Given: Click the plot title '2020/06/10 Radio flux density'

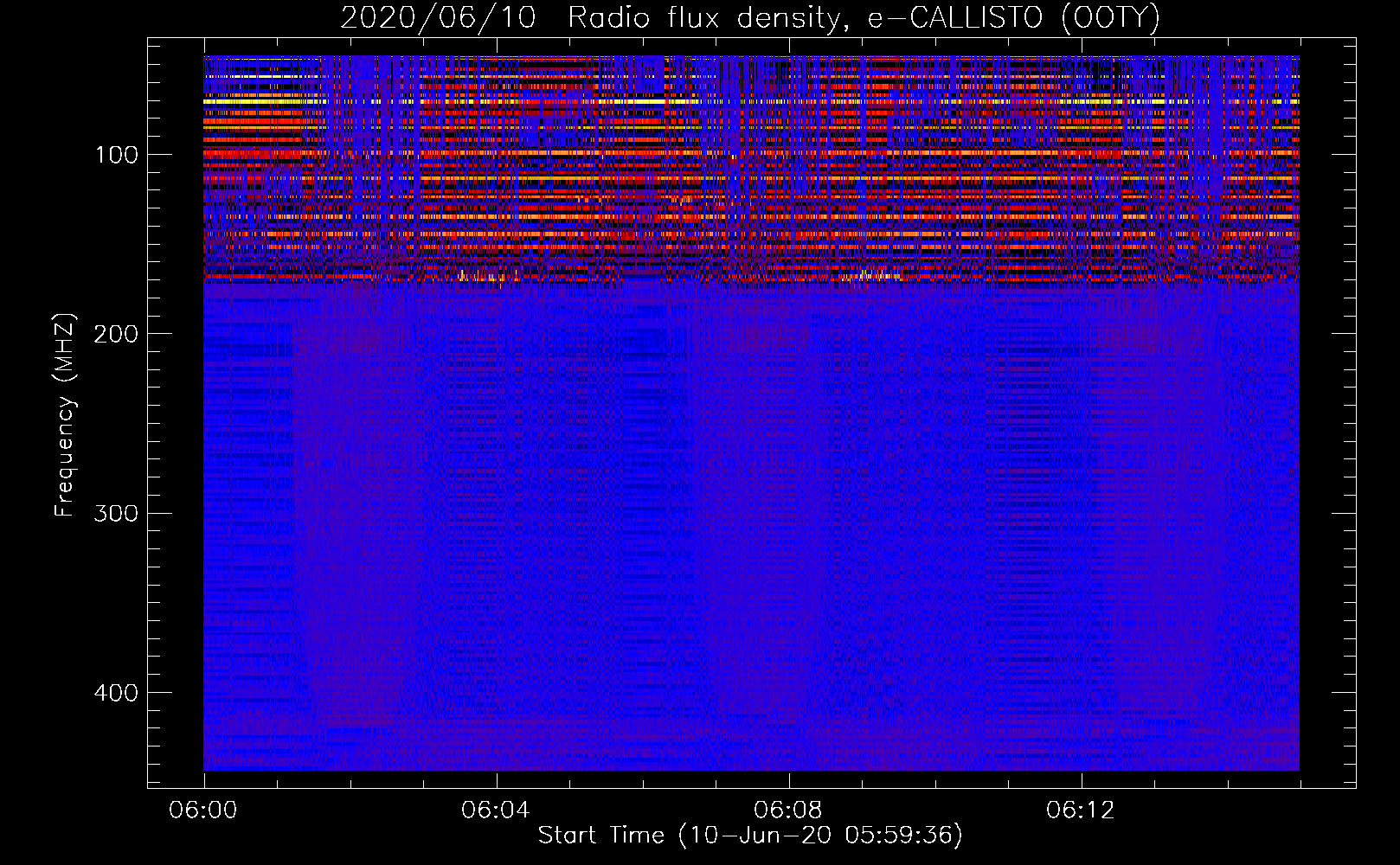Looking at the screenshot, I should tap(589, 18).
